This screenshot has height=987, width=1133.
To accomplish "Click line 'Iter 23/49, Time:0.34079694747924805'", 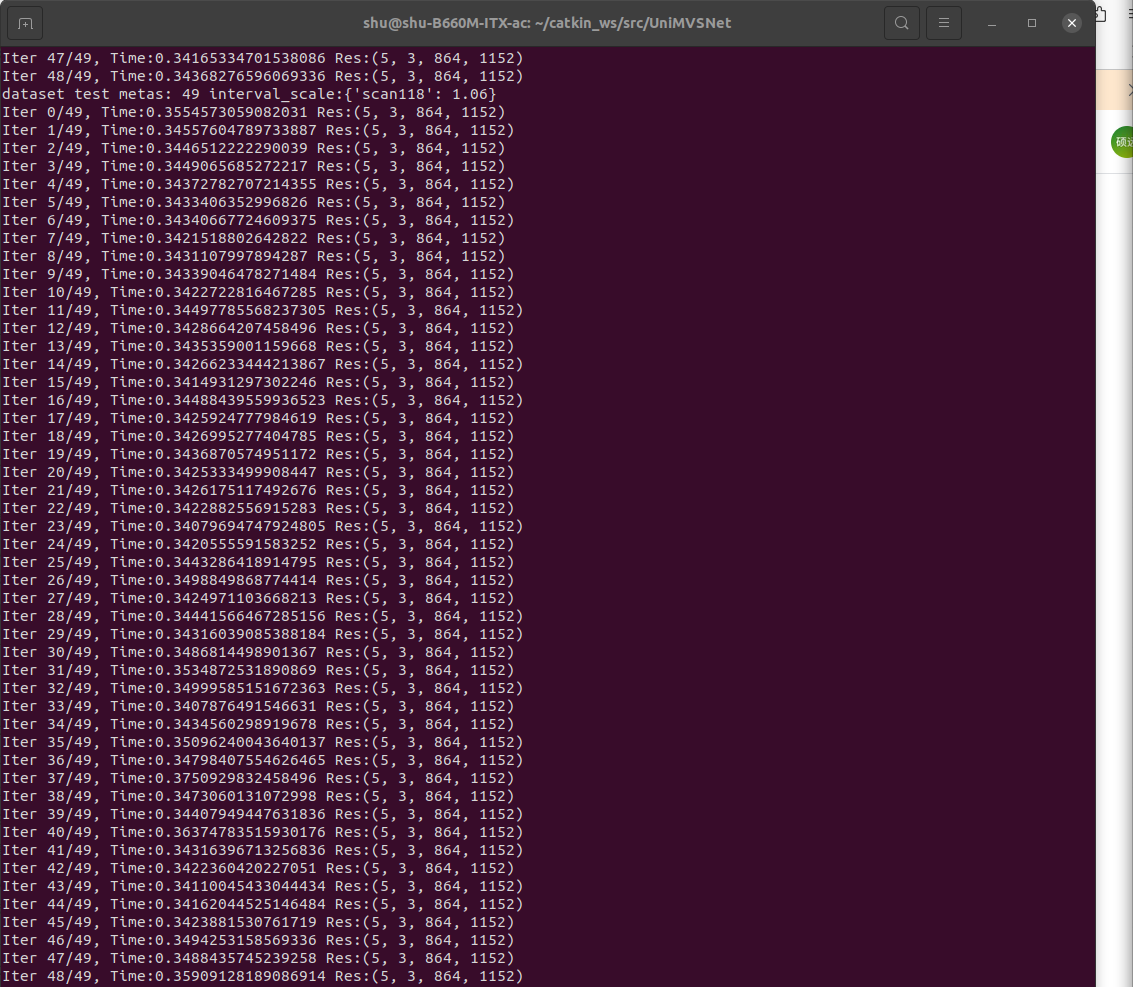I will pos(262,526).
